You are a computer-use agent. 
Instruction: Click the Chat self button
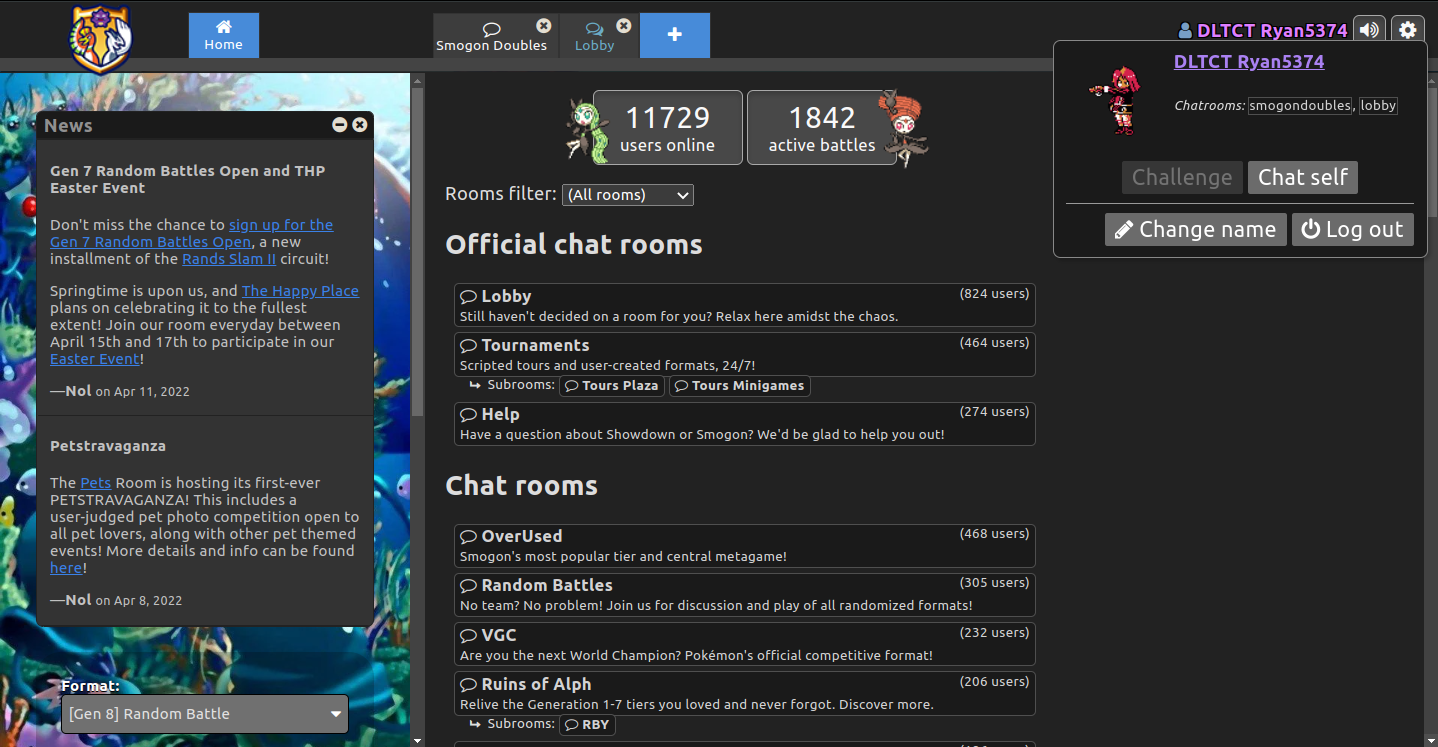coord(1302,177)
